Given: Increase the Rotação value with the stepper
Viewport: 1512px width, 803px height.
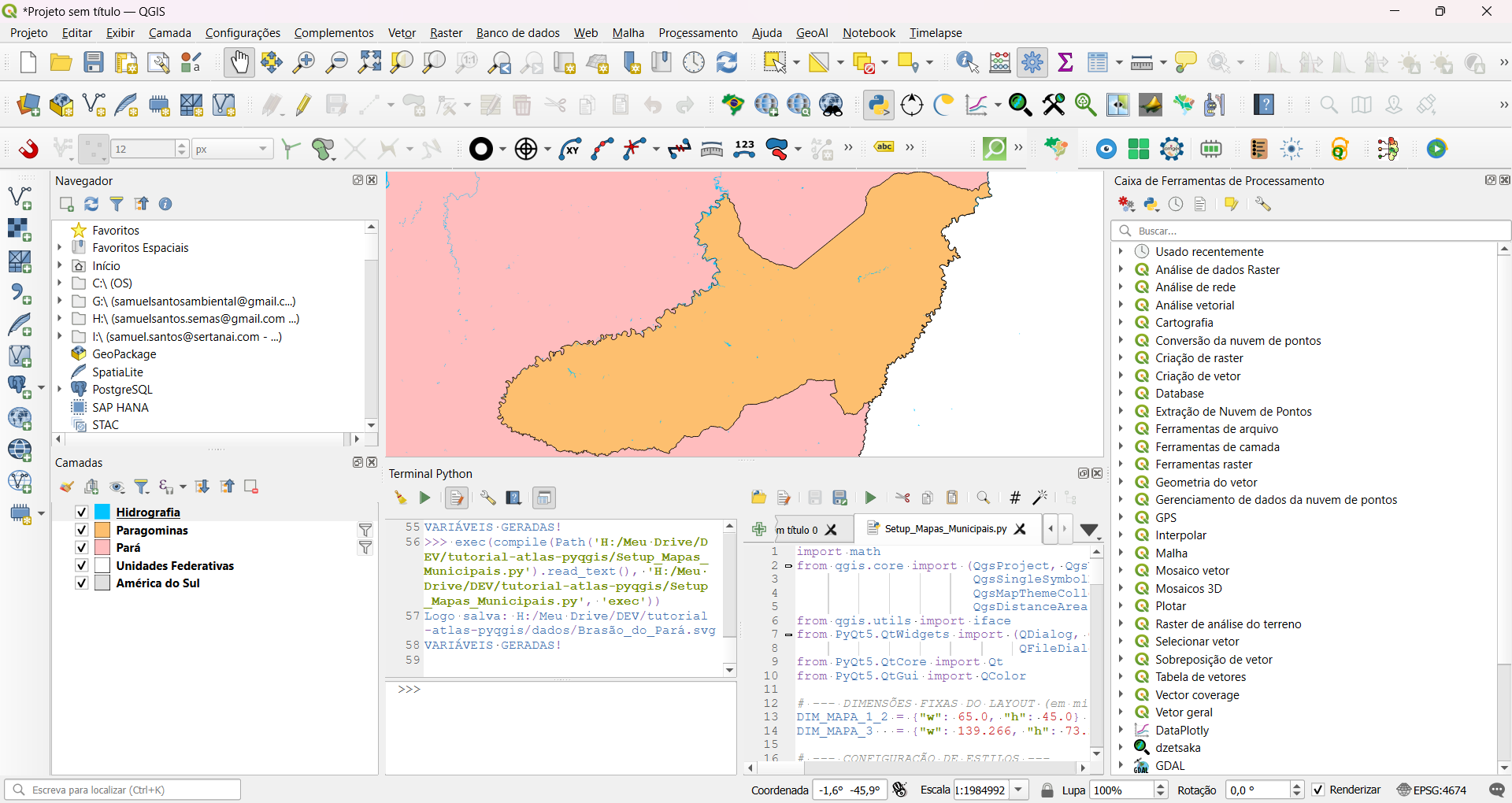Looking at the screenshot, I should 1297,785.
